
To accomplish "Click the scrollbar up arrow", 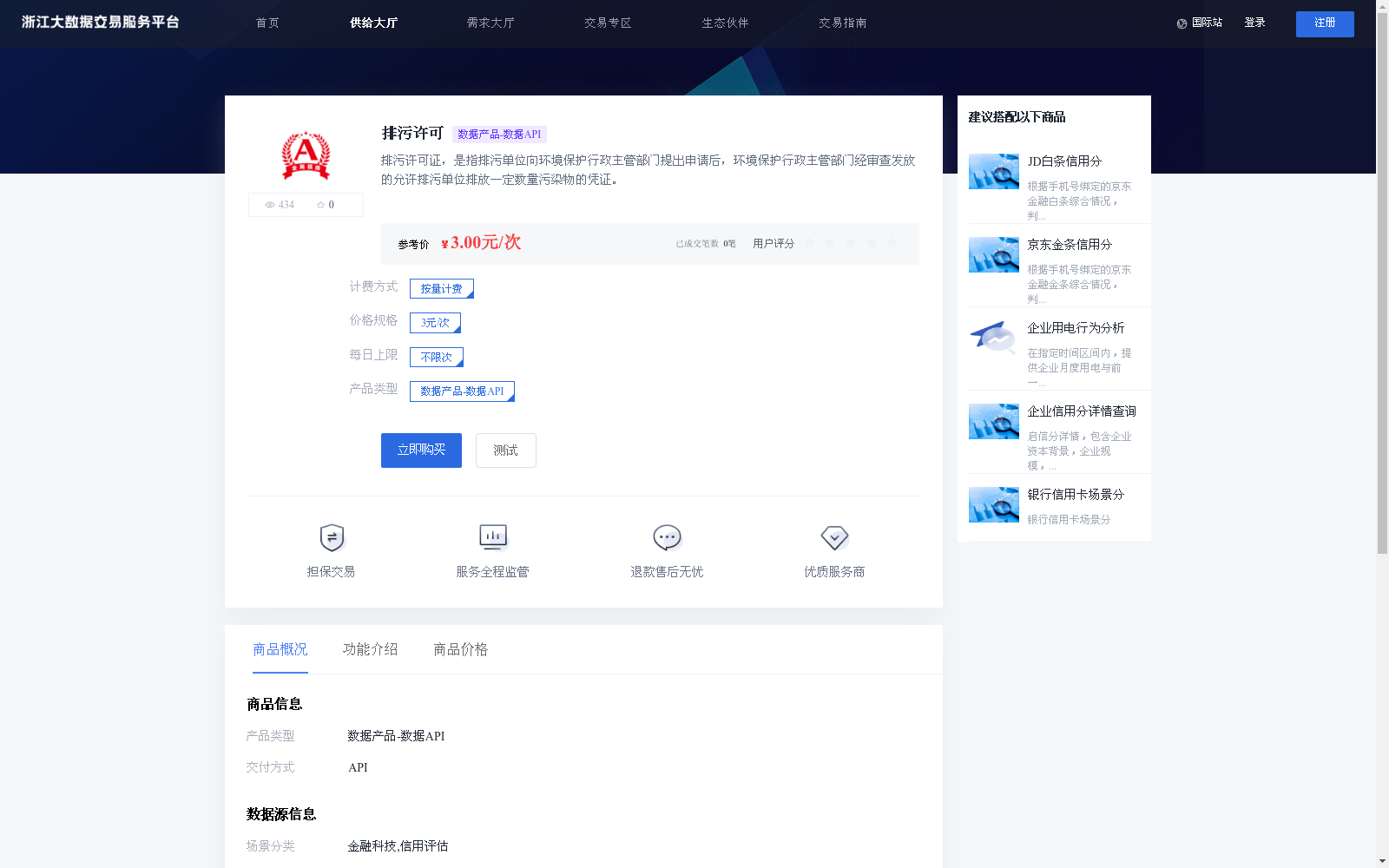I will 1382,5.
